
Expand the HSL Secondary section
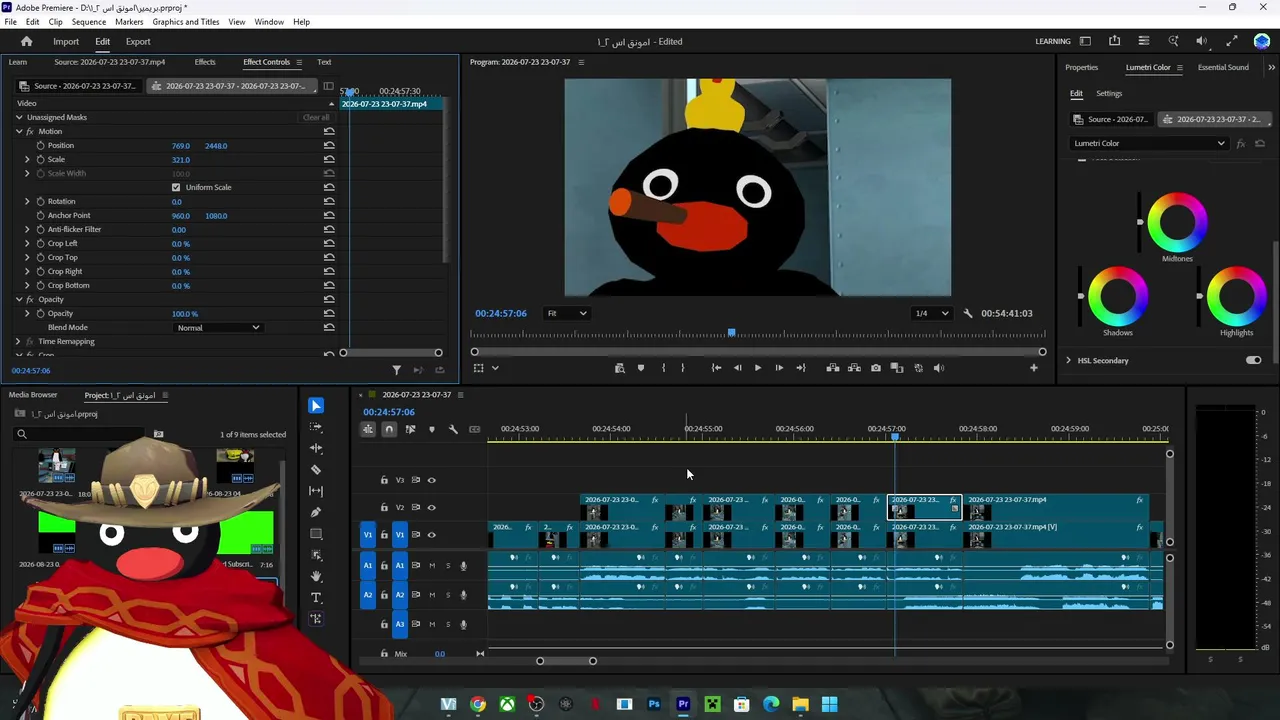click(1069, 360)
